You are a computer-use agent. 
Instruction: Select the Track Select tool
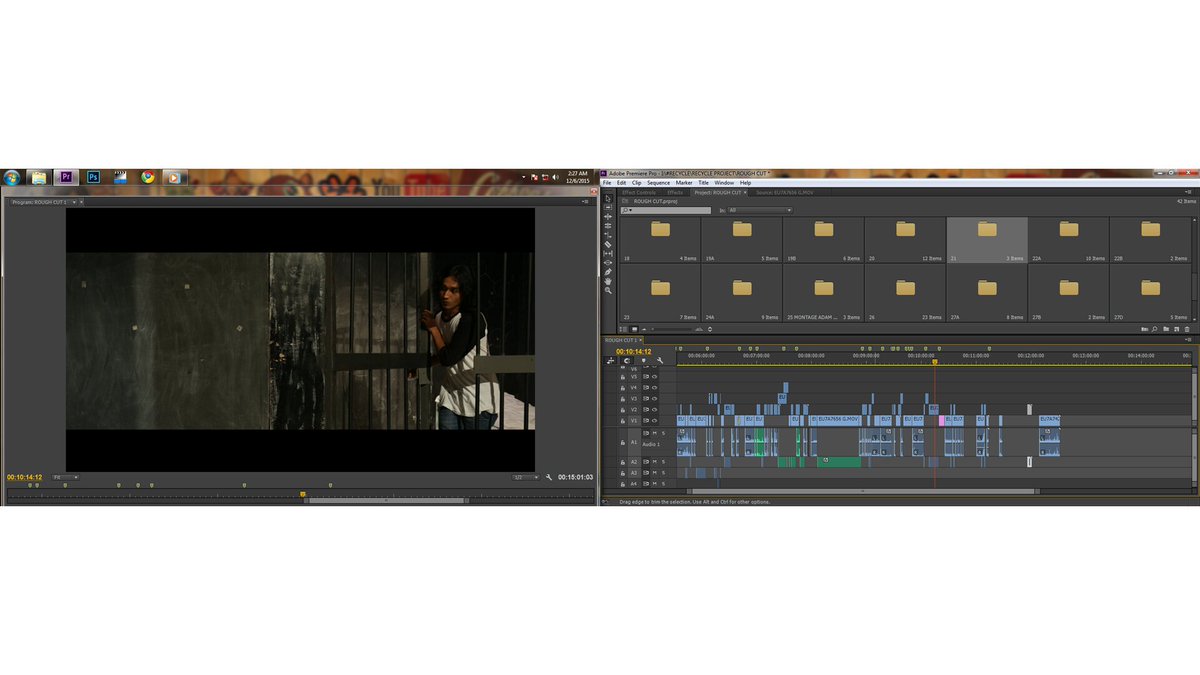point(608,207)
